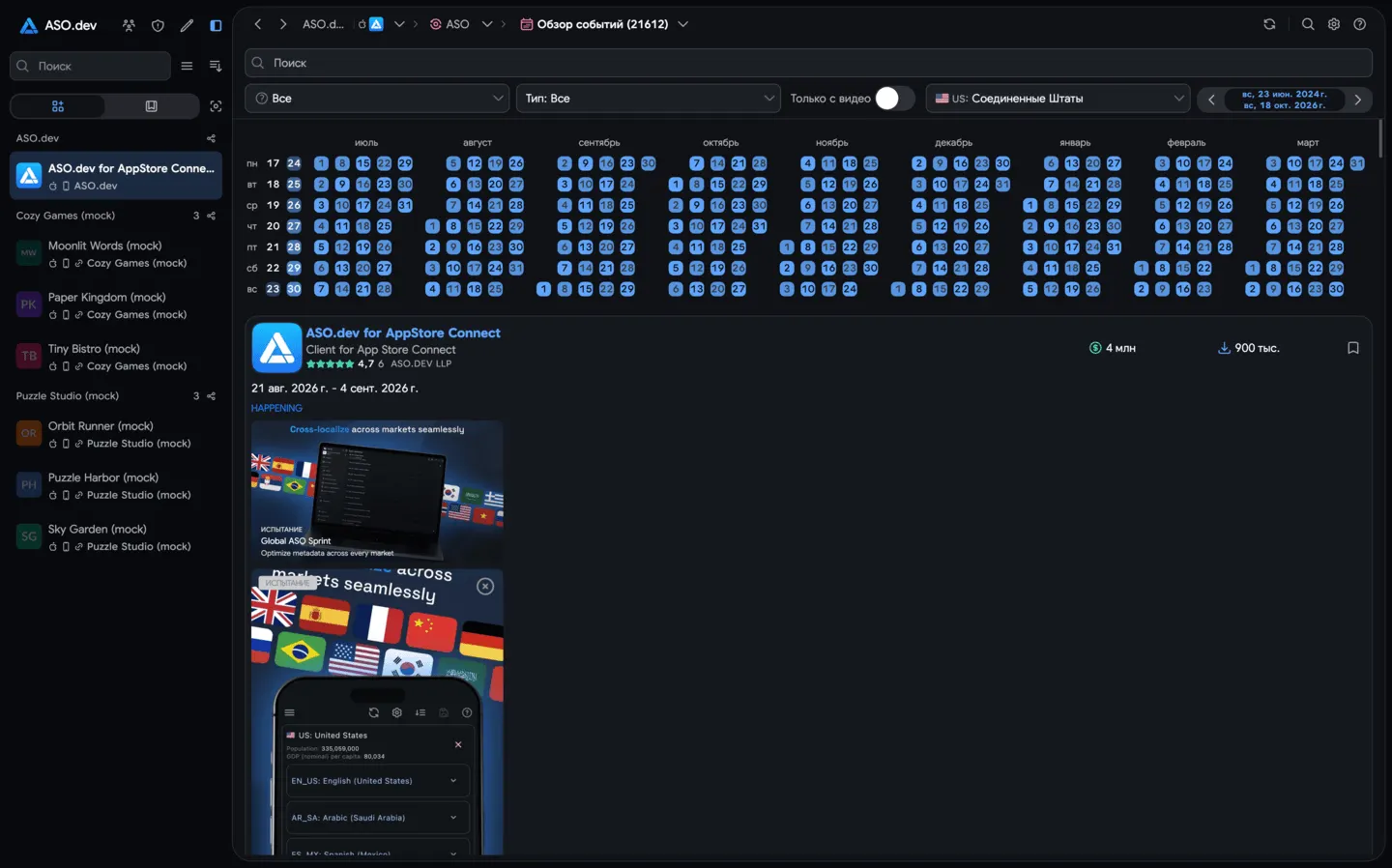Open the 'ASO.dev for AppStore Connect' event title link
Viewport: 1392px width, 868px height.
(x=403, y=333)
